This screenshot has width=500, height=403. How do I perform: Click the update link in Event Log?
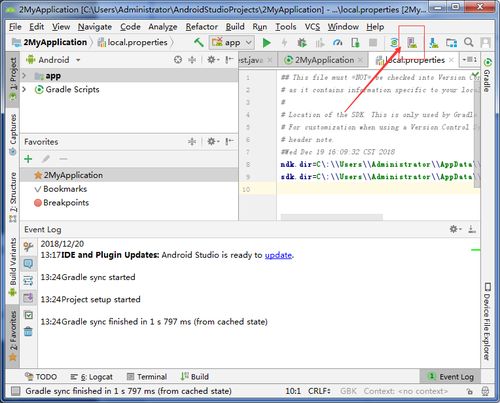tap(279, 255)
